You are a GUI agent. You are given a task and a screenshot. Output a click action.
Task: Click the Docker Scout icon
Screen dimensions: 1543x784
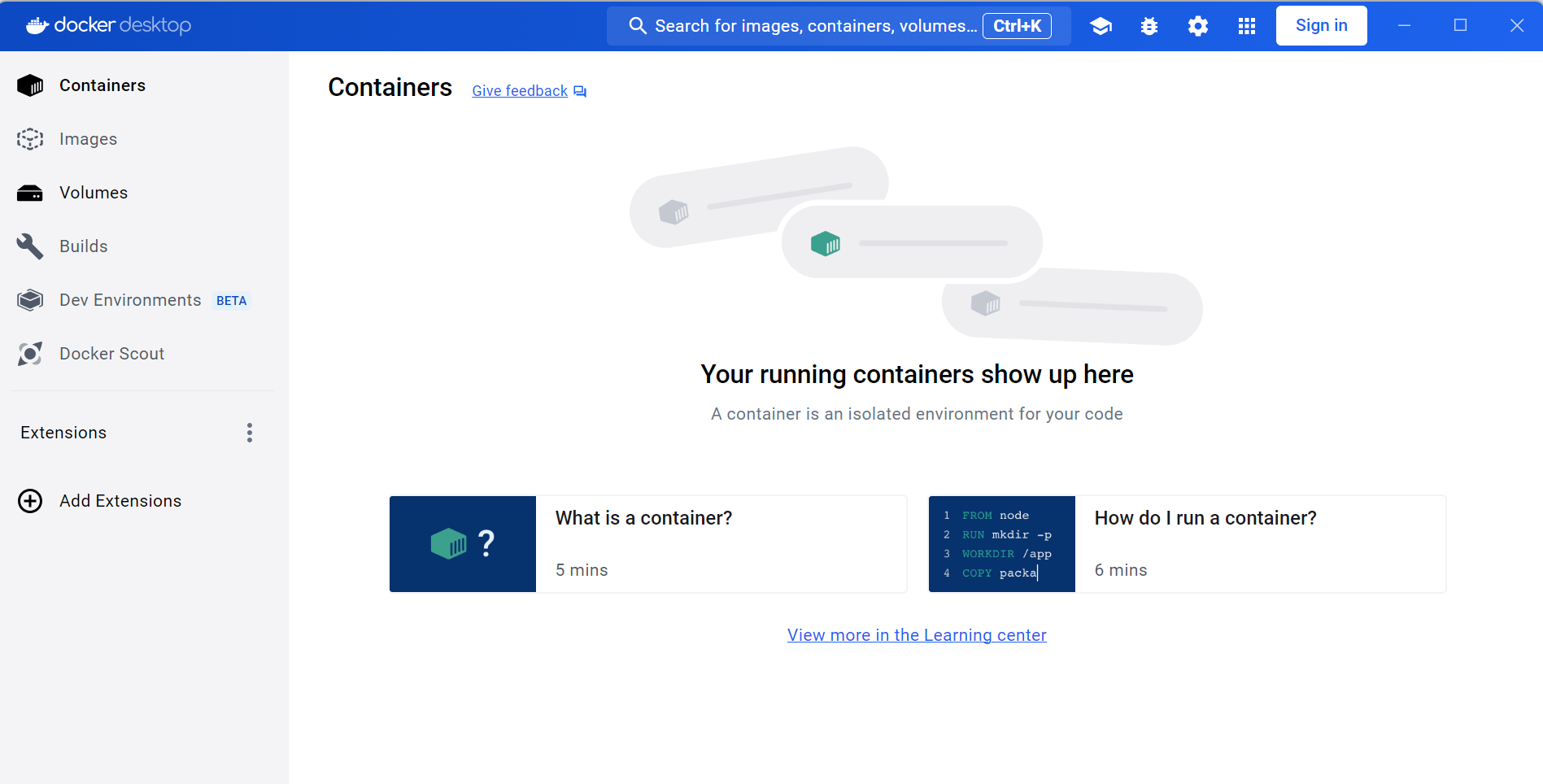(30, 354)
